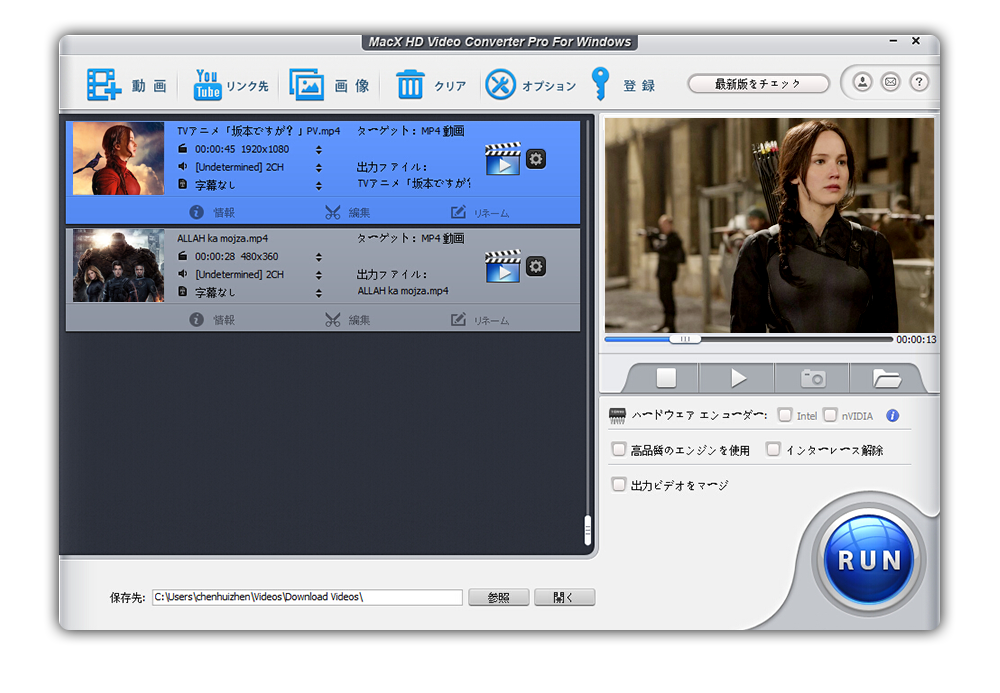Image resolution: width=1000 pixels, height=693 pixels.
Task: Open the gear settings for the TVアニメ video
Action: 536,159
